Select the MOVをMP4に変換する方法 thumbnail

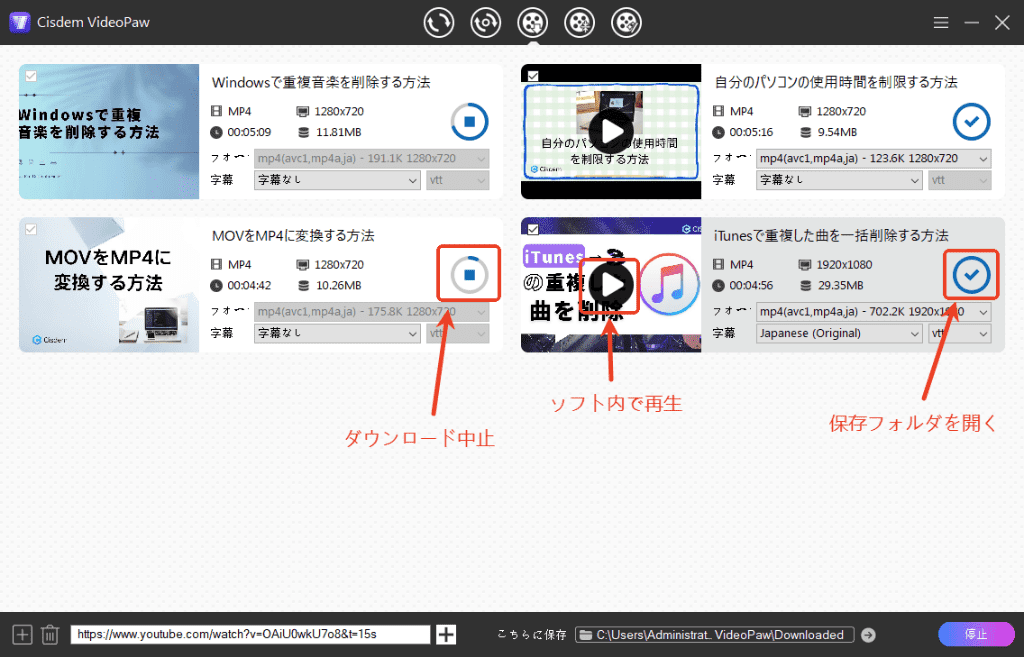tap(109, 285)
